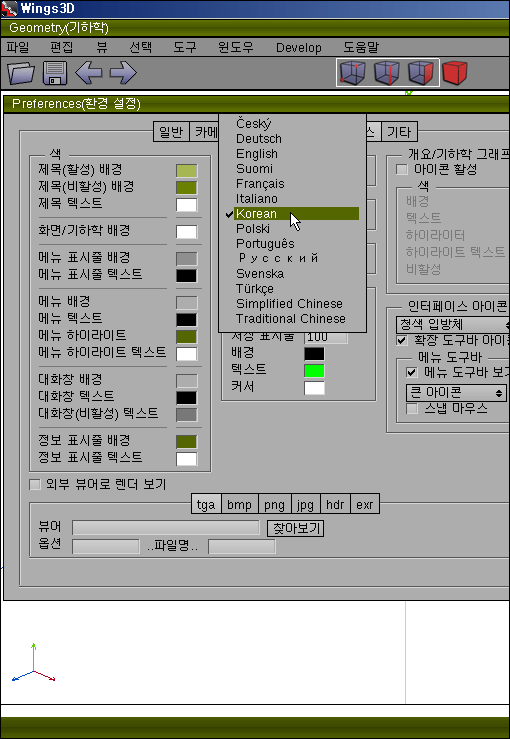This screenshot has height=739, width=510.
Task: Click the 찾아보기 browse button
Action: click(296, 528)
